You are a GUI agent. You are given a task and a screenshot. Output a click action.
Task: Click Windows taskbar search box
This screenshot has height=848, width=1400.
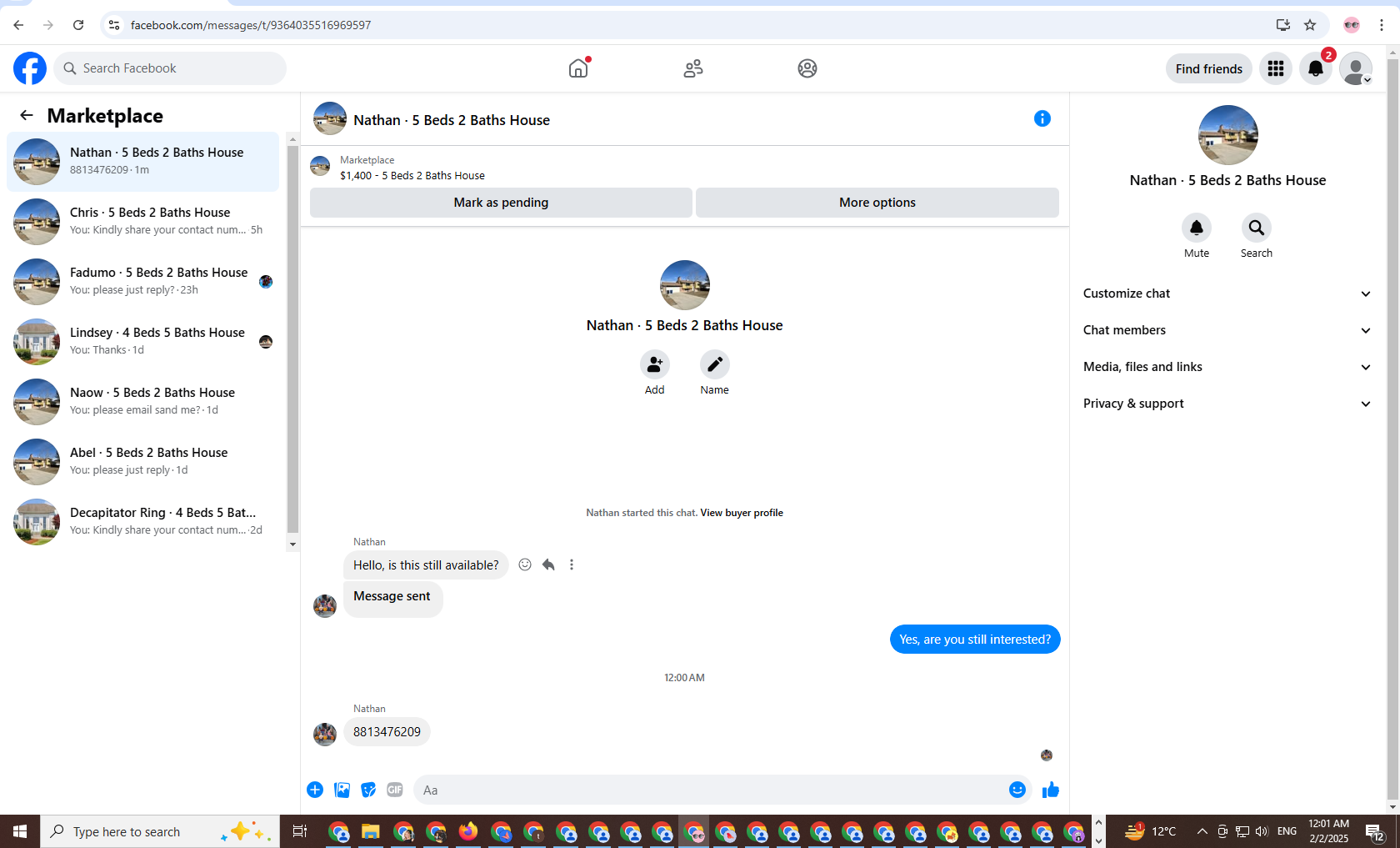(x=160, y=831)
